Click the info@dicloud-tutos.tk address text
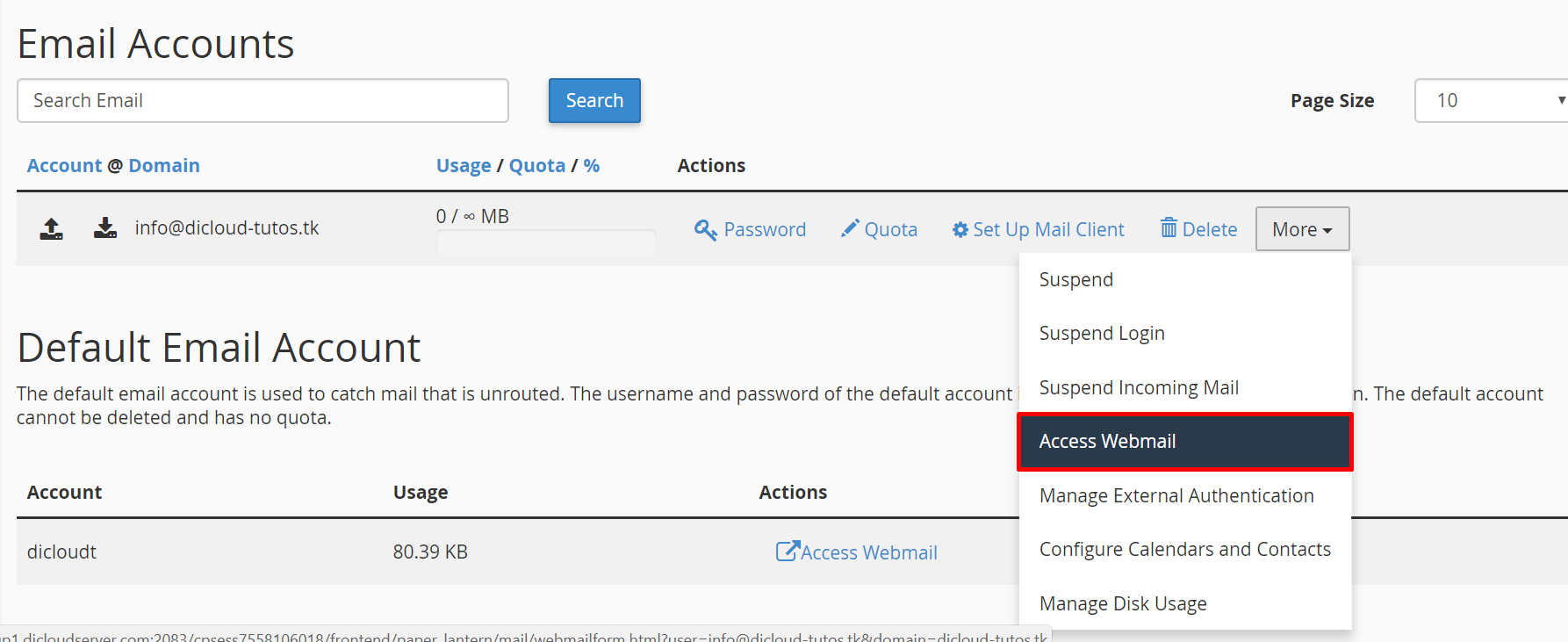 click(227, 228)
